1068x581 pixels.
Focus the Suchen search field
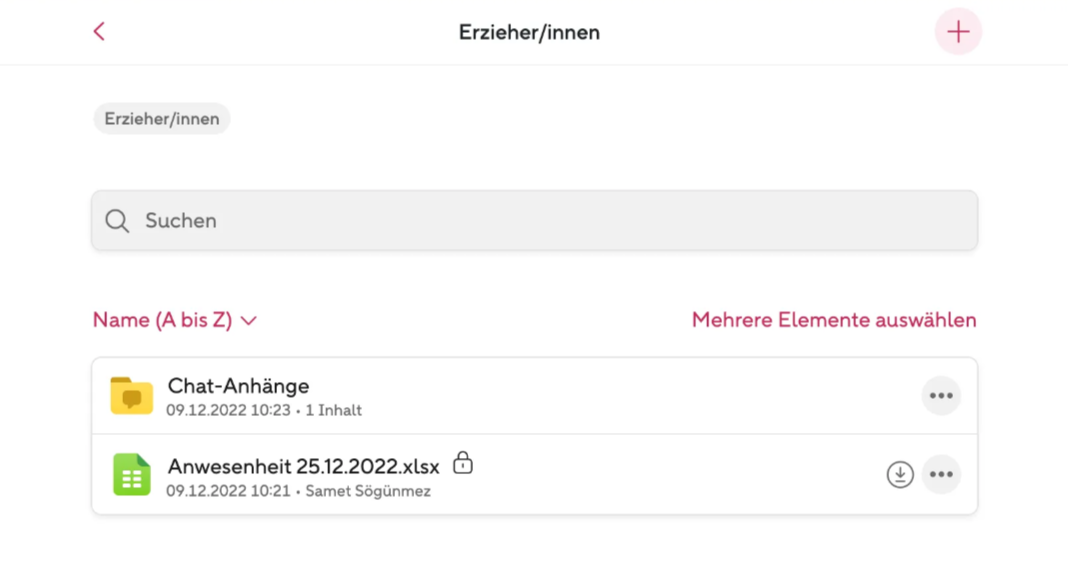coord(535,221)
